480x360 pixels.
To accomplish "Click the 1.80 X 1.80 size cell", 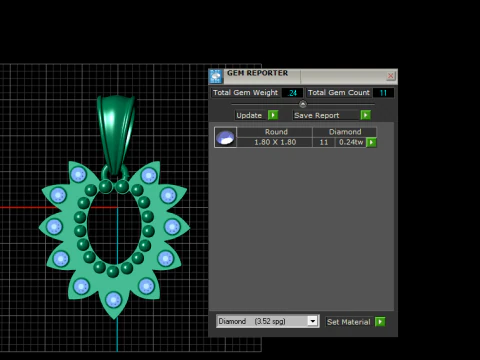I will point(275,142).
